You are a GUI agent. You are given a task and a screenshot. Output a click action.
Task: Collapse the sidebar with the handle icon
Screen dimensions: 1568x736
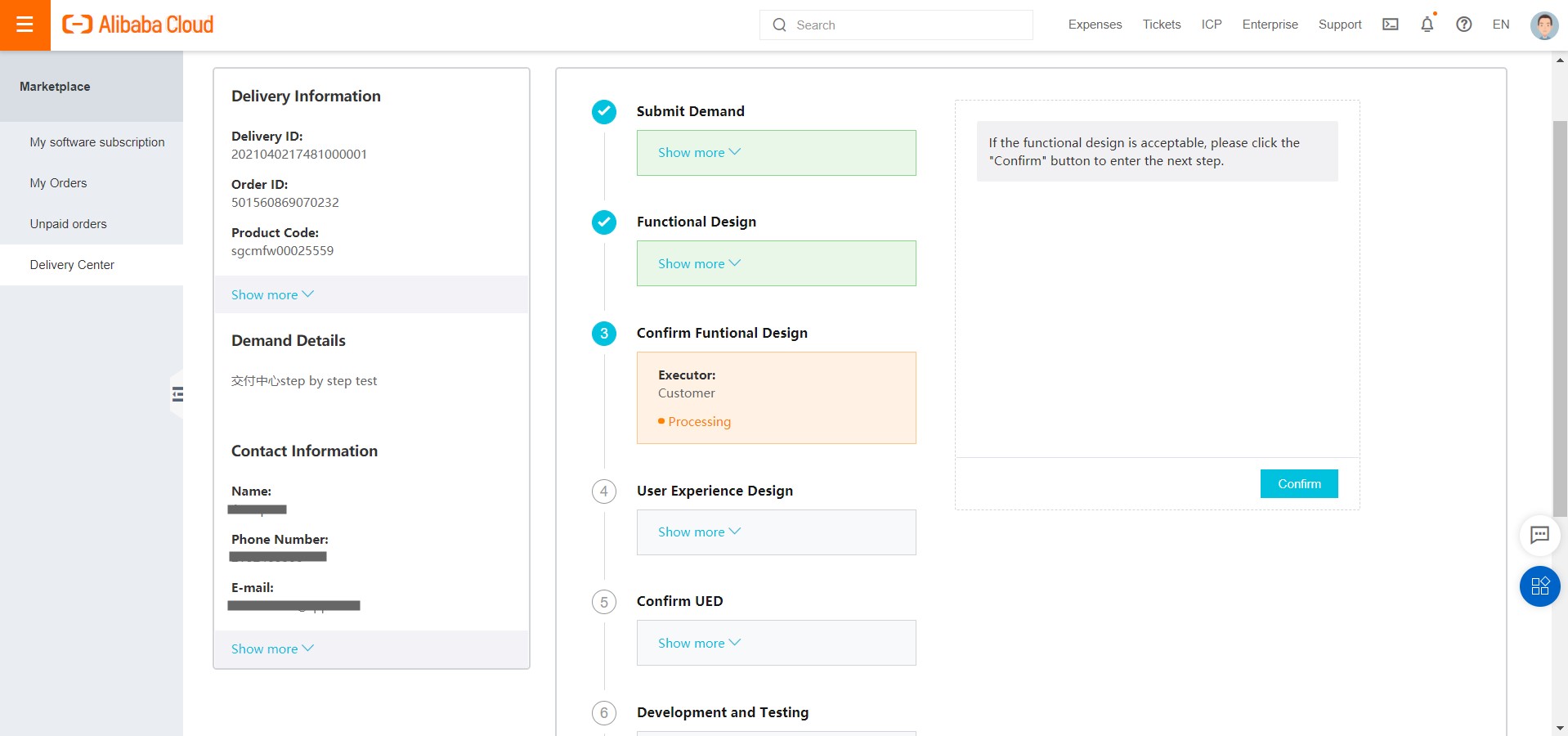click(177, 395)
